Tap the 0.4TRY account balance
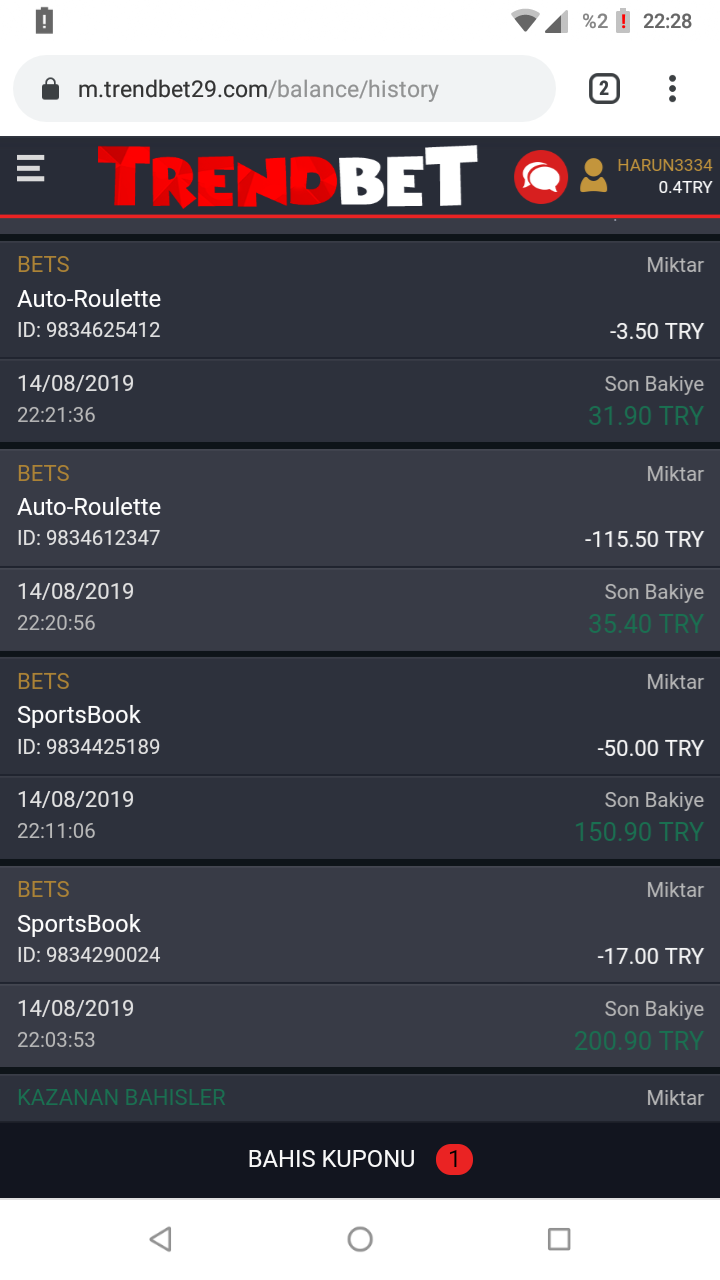Viewport: 720px width, 1280px height. click(x=685, y=187)
